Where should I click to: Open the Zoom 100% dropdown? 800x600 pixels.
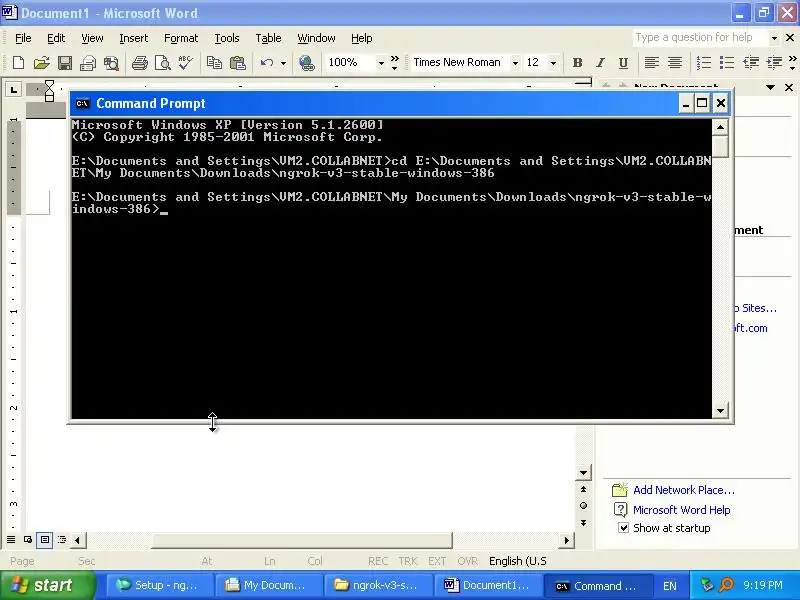coord(381,63)
